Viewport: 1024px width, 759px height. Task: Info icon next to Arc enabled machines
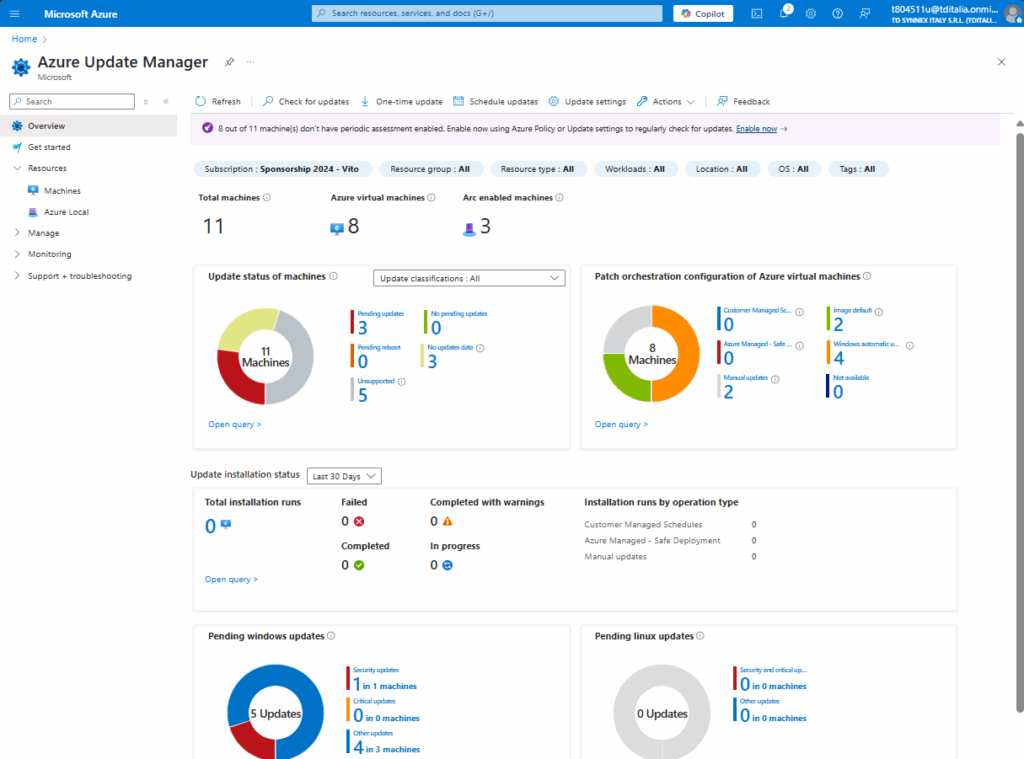[560, 197]
